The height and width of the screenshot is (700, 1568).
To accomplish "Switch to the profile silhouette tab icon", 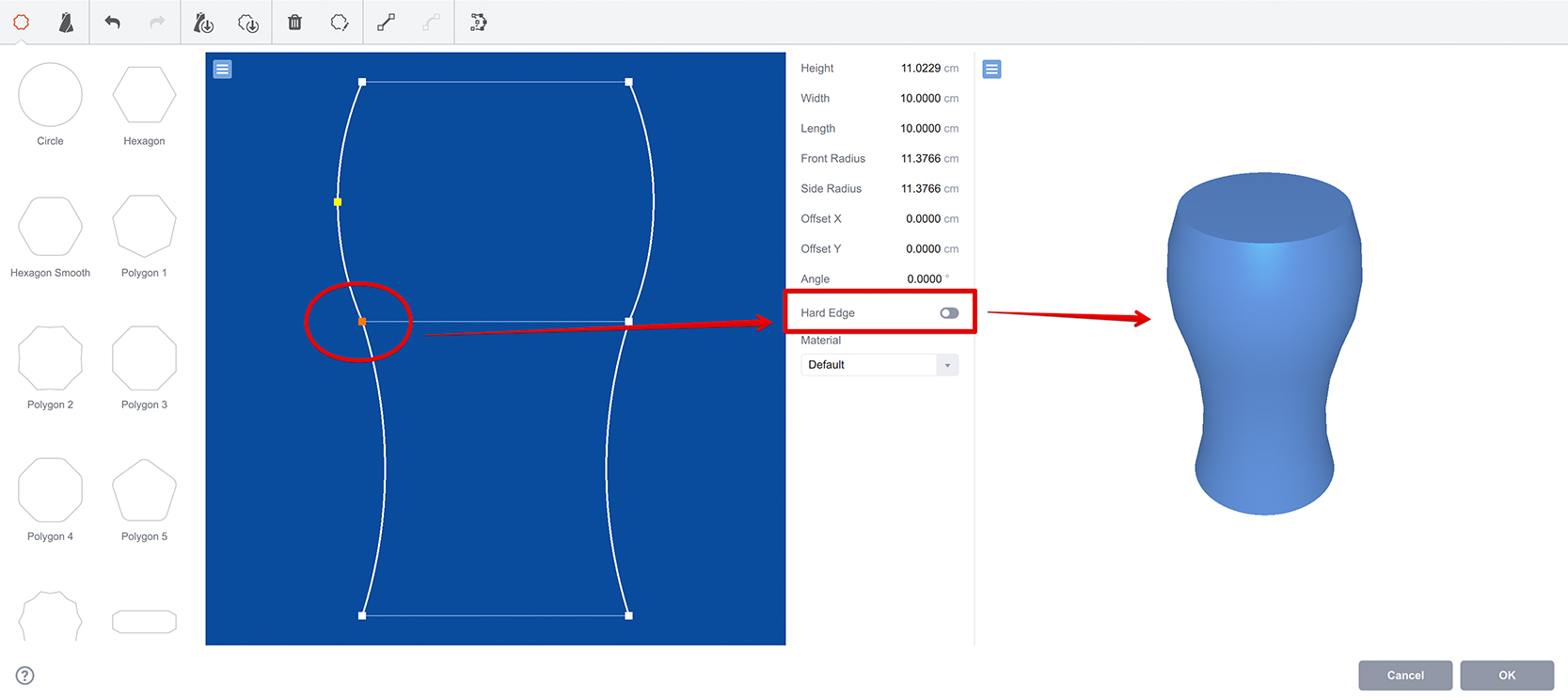I will pyautogui.click(x=66, y=23).
